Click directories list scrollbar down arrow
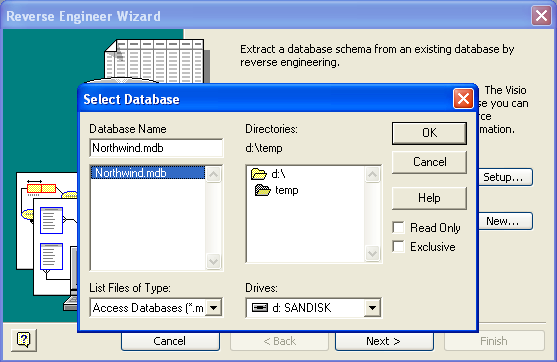Image resolution: width=557 pixels, height=362 pixels. pyautogui.click(x=372, y=253)
